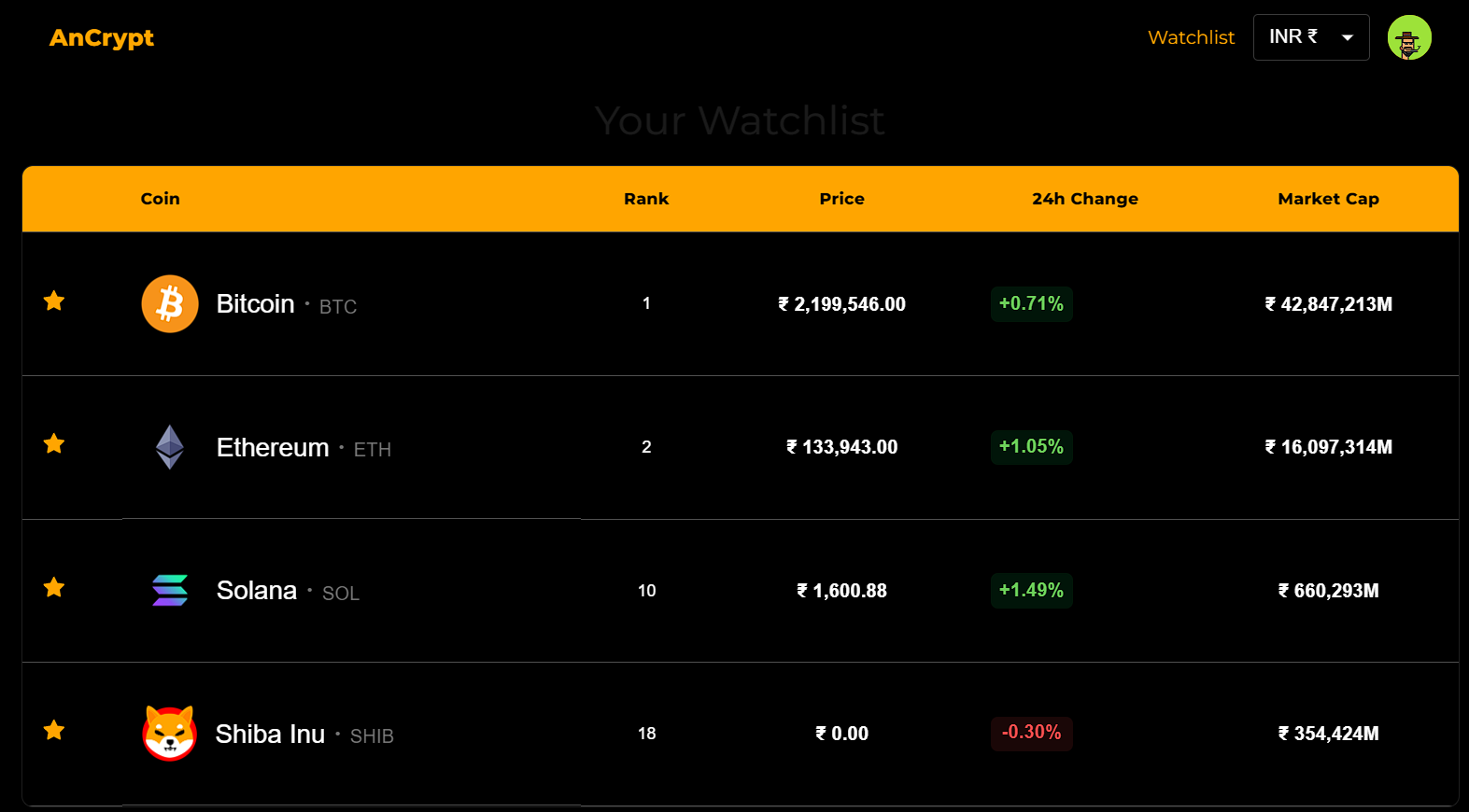This screenshot has height=812, width=1469.
Task: Click the Solana coin logo
Action: pyautogui.click(x=170, y=590)
